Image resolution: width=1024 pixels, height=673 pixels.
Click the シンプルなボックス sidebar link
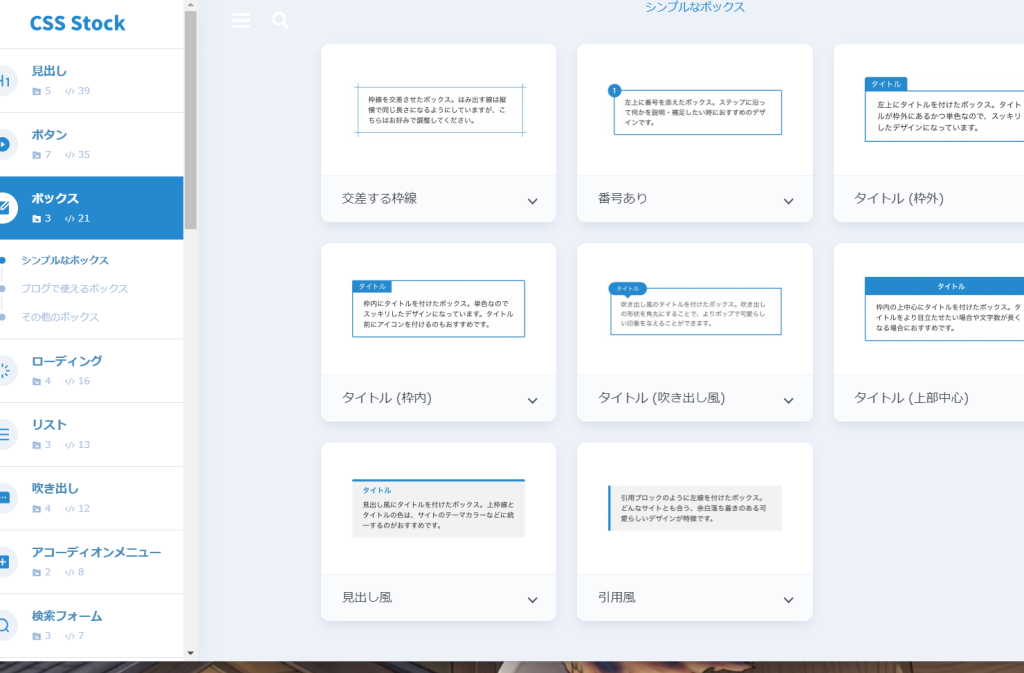coord(65,260)
